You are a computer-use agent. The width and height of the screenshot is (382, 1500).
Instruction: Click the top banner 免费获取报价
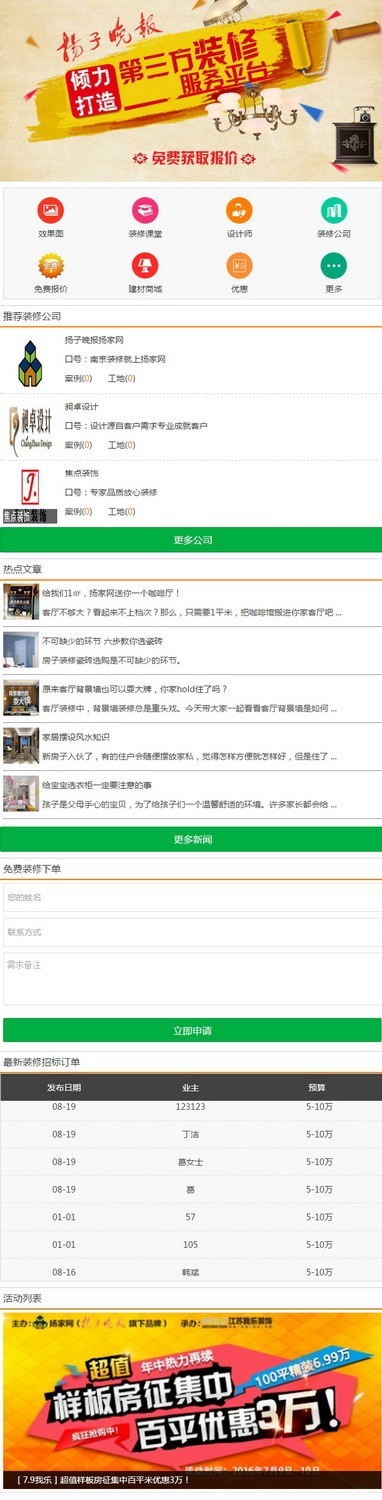point(194,157)
